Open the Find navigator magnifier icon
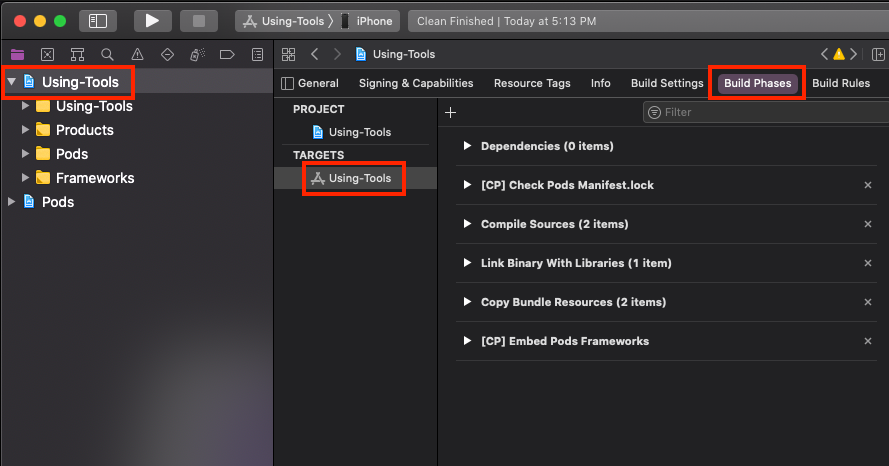The width and height of the screenshot is (889, 466). 107,54
